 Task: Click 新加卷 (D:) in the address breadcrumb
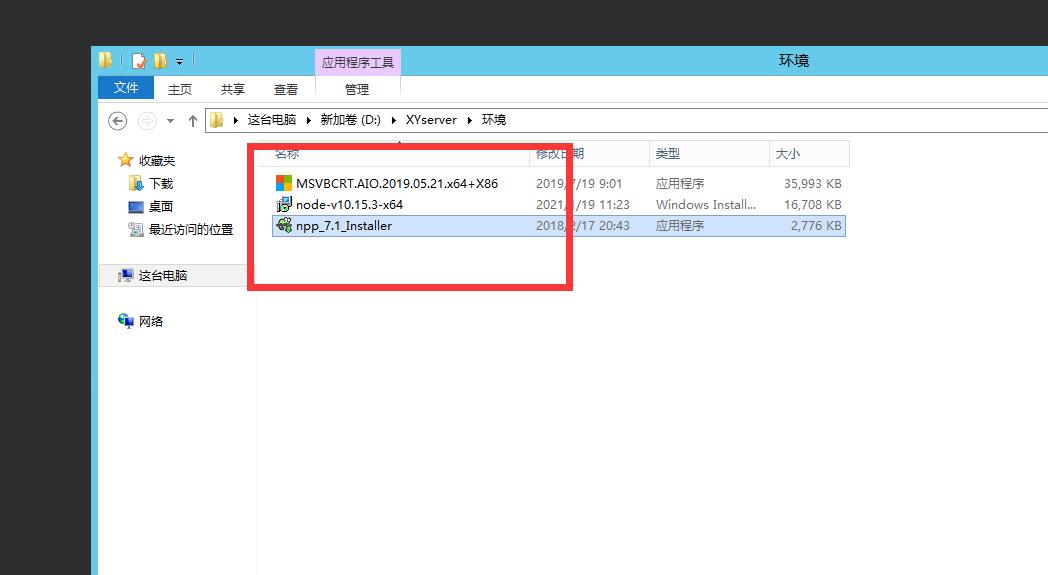350,120
